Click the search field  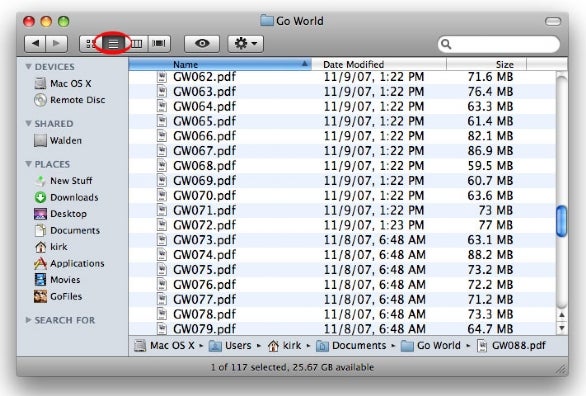(x=499, y=44)
